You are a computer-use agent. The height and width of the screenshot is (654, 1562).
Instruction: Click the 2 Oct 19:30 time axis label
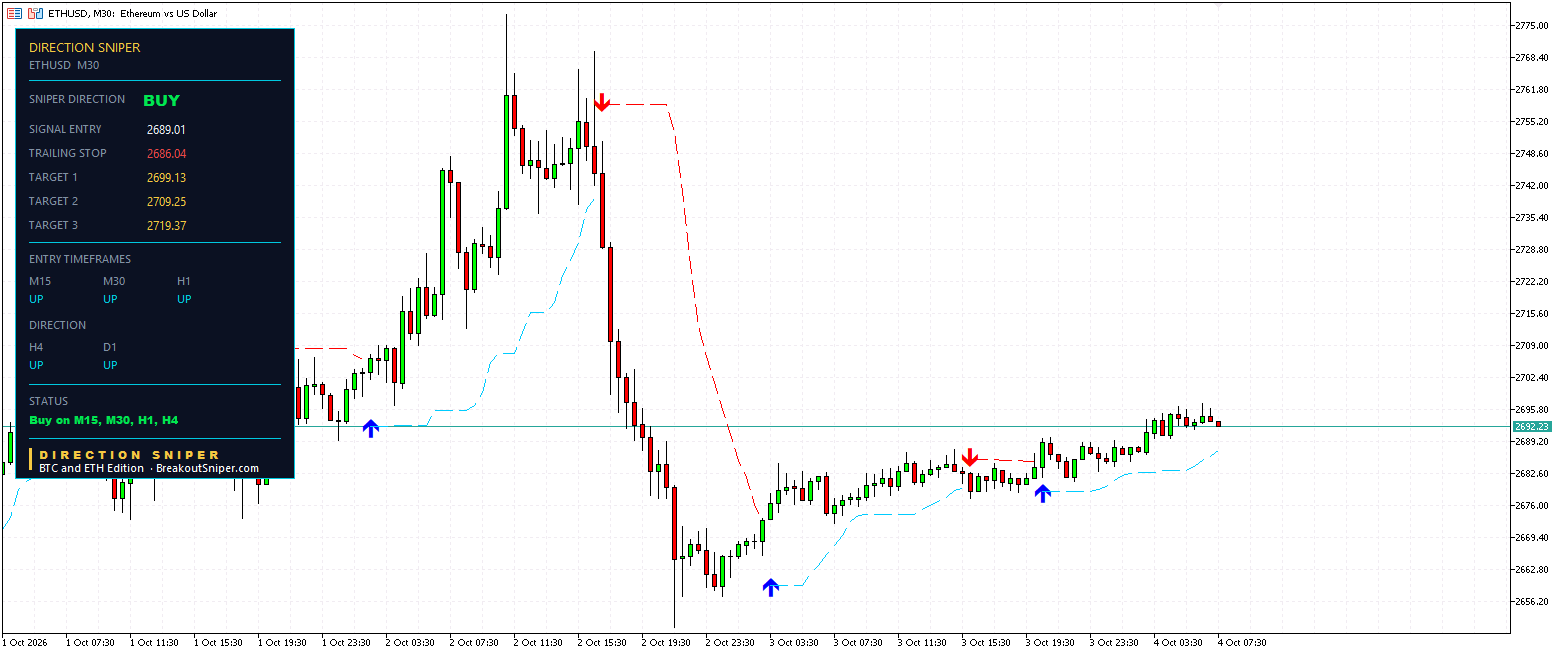tap(667, 643)
